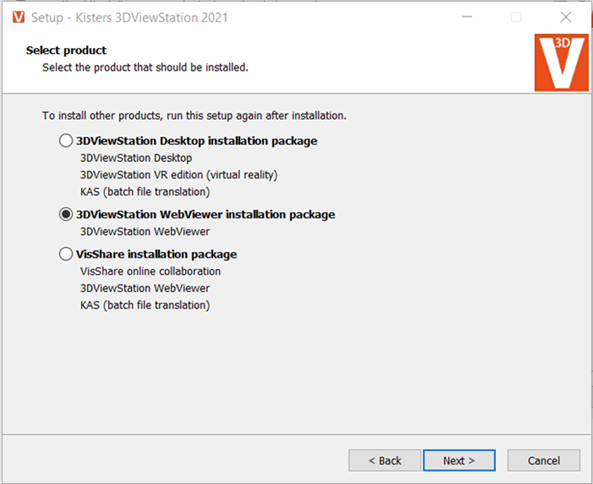593x484 pixels.
Task: Close the setup window with X
Action: [566, 17]
